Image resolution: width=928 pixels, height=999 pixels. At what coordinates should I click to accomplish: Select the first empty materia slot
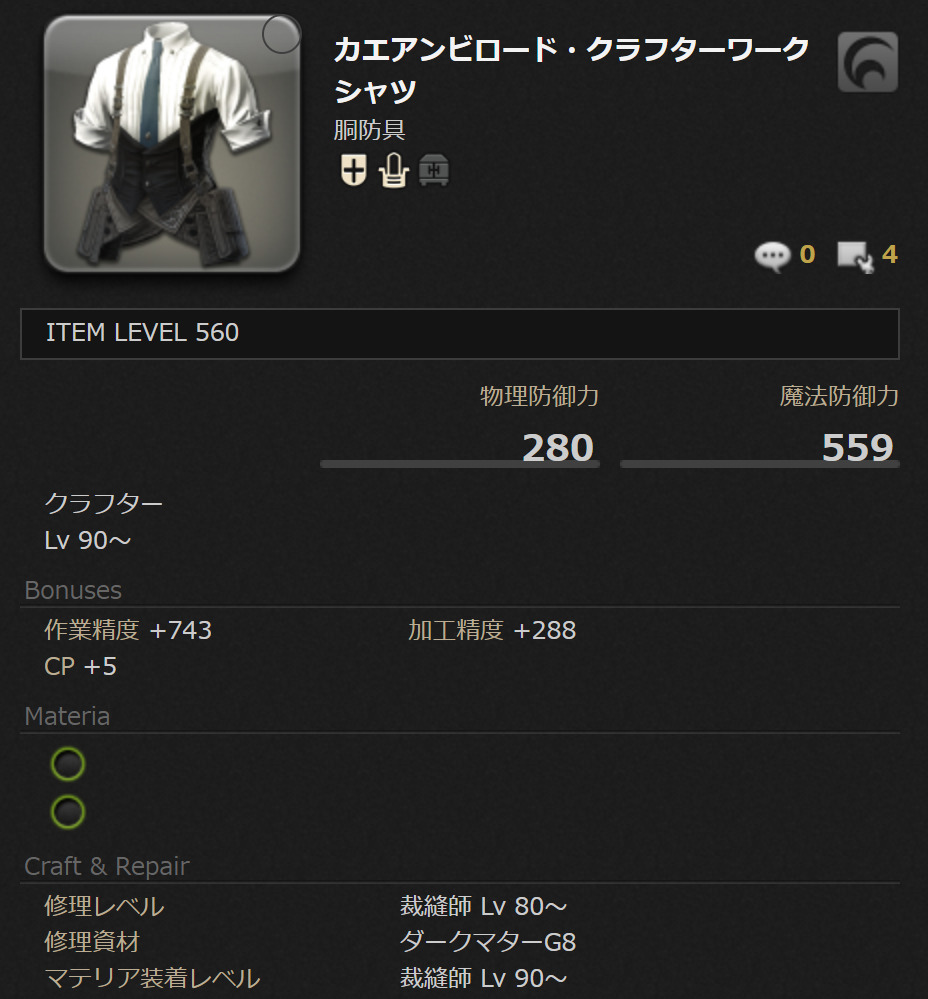tap(68, 764)
